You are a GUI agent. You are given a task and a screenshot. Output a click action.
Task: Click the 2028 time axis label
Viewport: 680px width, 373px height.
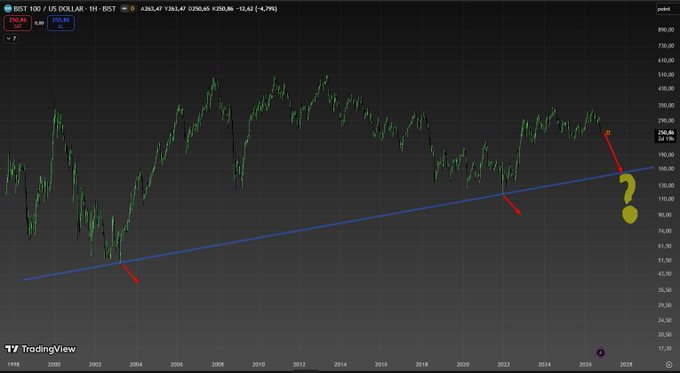[626, 364]
